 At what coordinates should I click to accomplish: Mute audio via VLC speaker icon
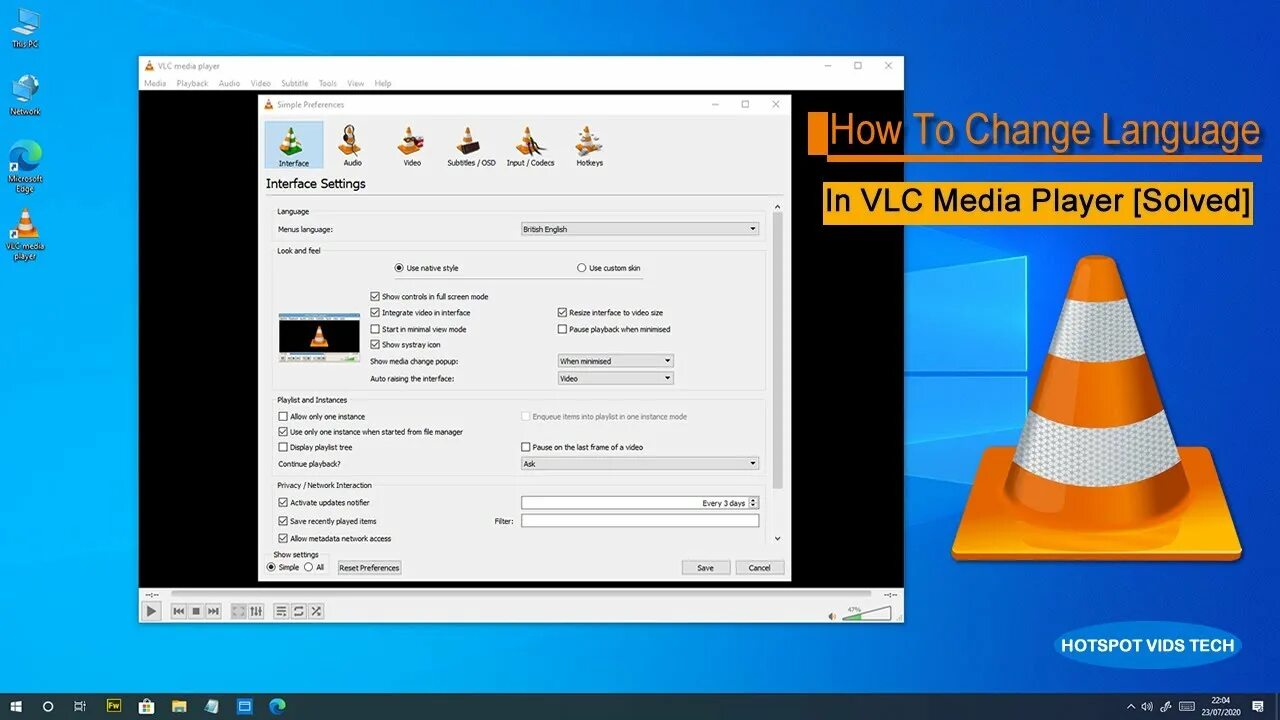click(832, 616)
